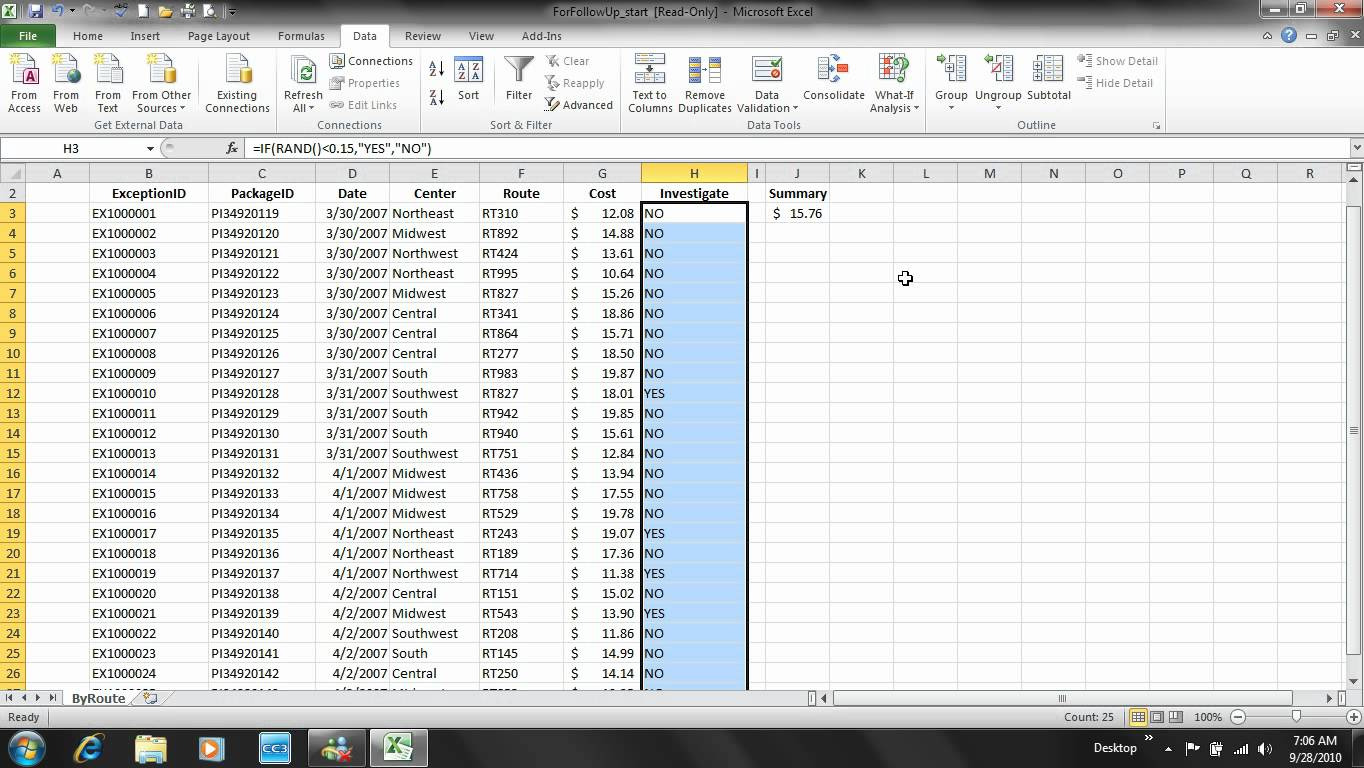
Task: Click the Filter funnel icon
Action: coord(518,72)
